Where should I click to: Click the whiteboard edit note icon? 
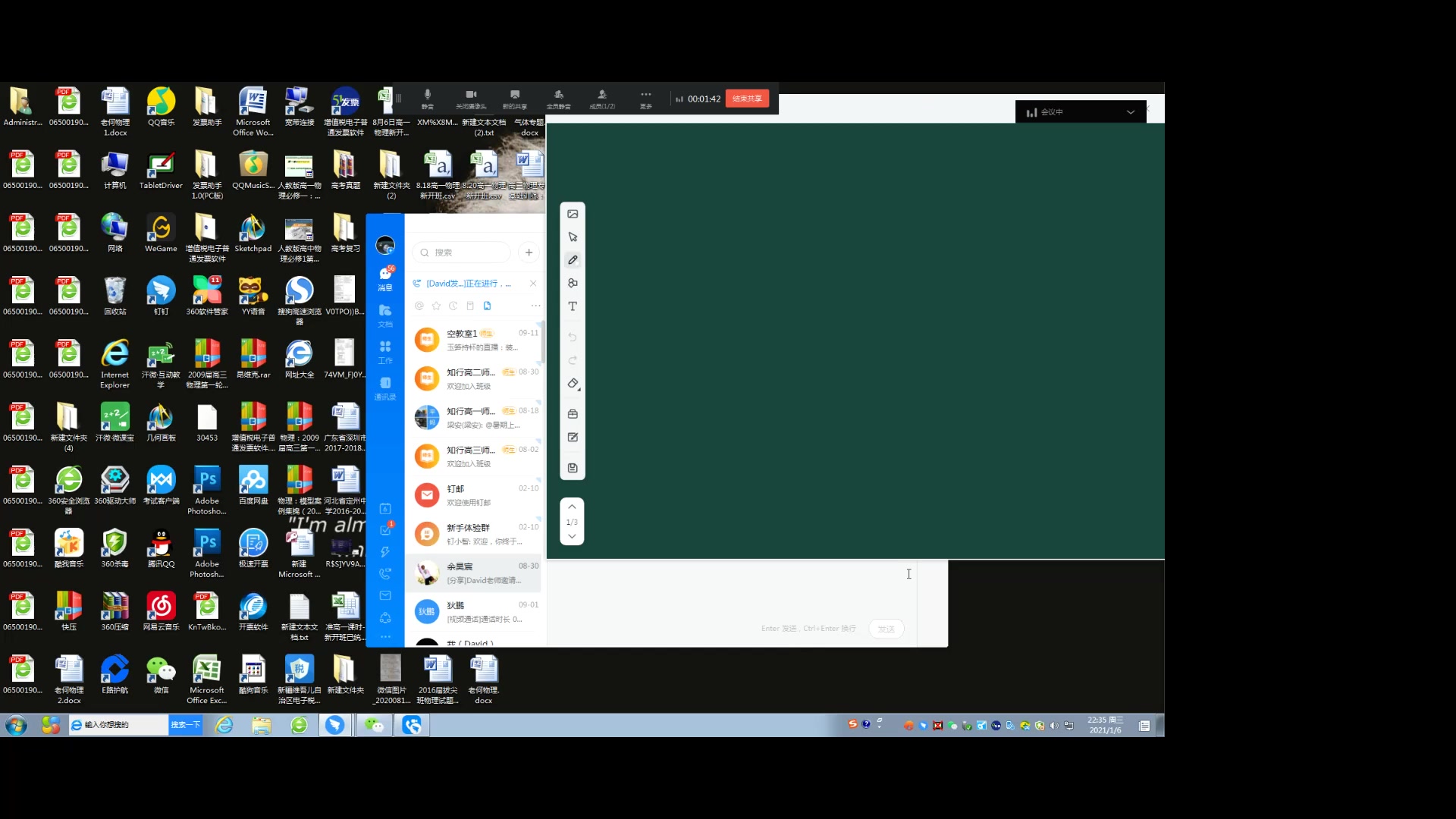tap(573, 438)
